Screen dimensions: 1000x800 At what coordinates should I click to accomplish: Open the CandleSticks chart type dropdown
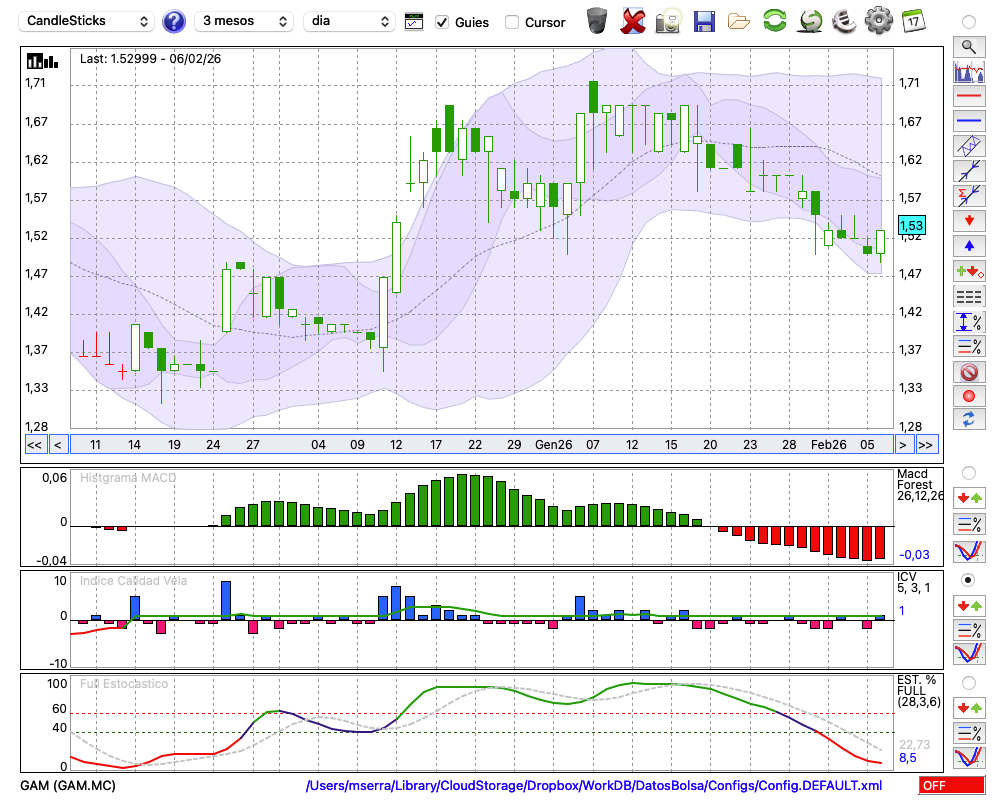pyautogui.click(x=87, y=21)
